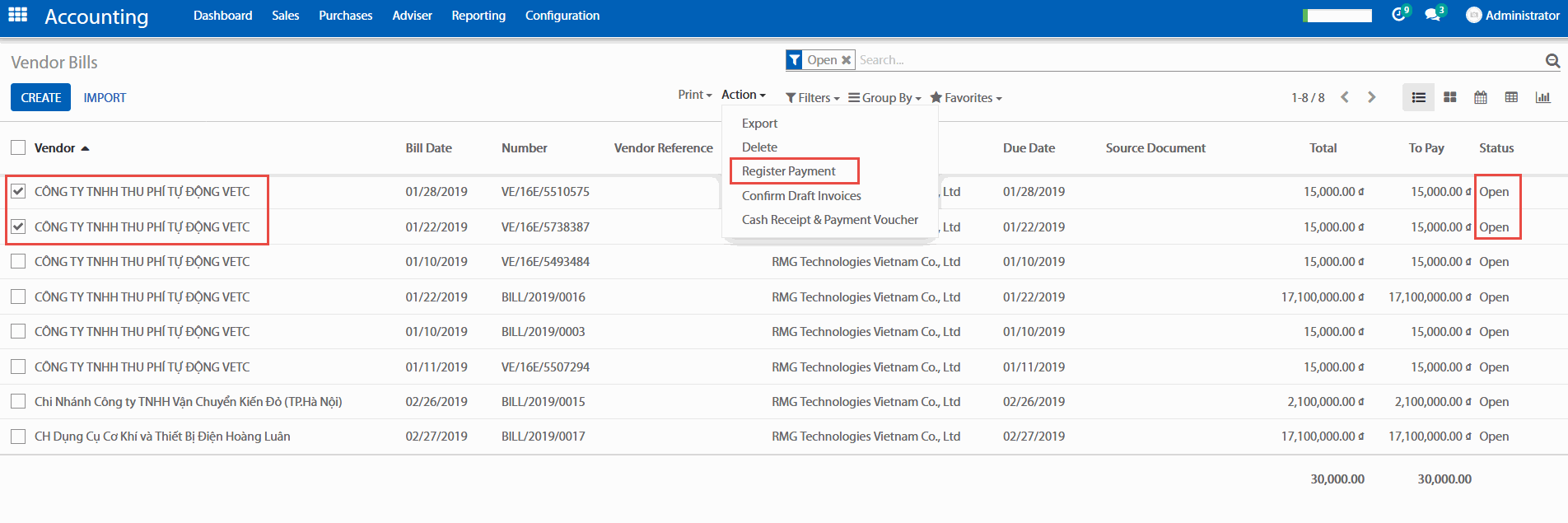Go to the next page arrow

(x=1371, y=97)
